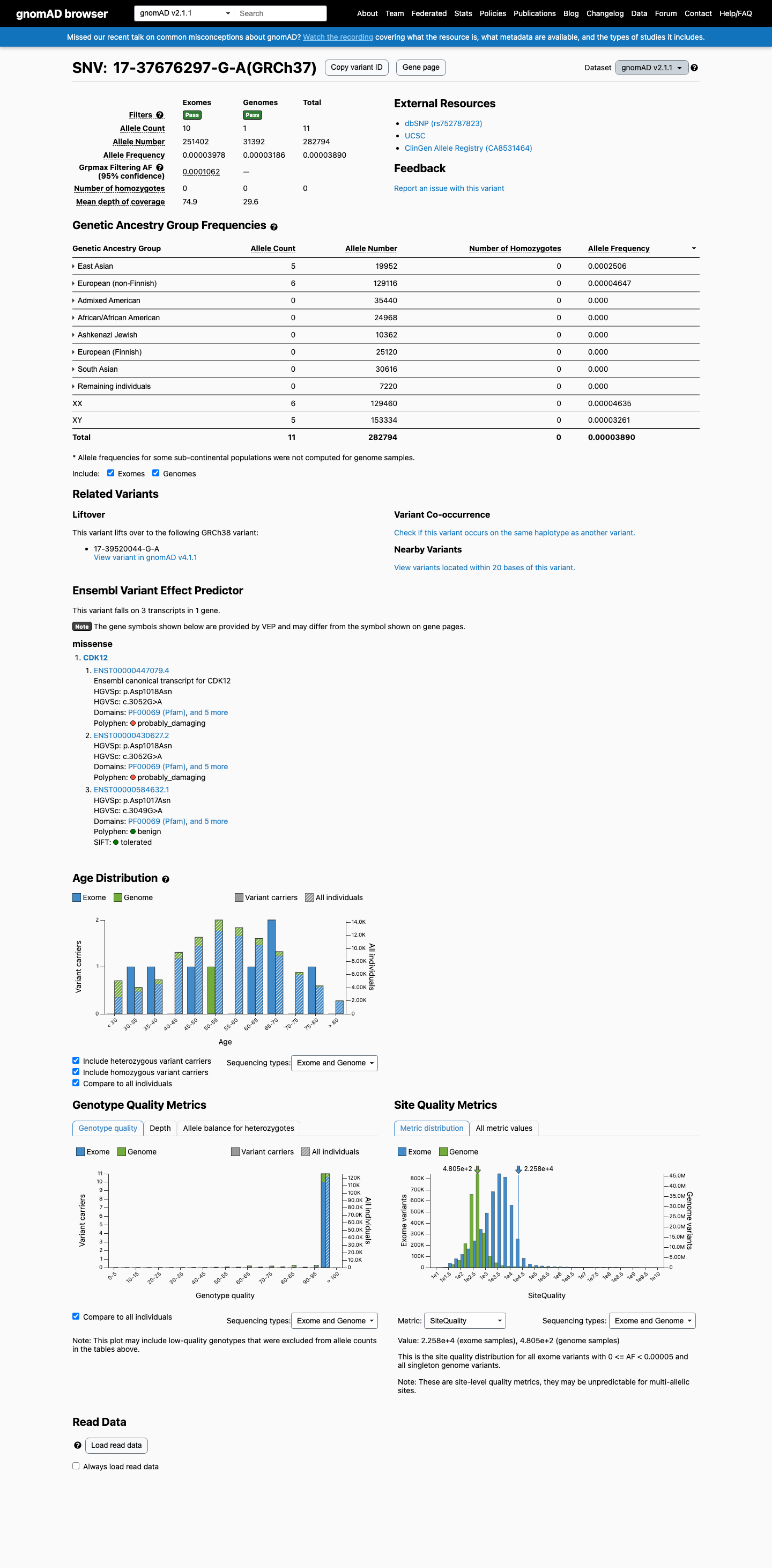Viewport: 772px width, 1568px height.
Task: Open the Metric SiteQuality dropdown
Action: click(465, 1321)
